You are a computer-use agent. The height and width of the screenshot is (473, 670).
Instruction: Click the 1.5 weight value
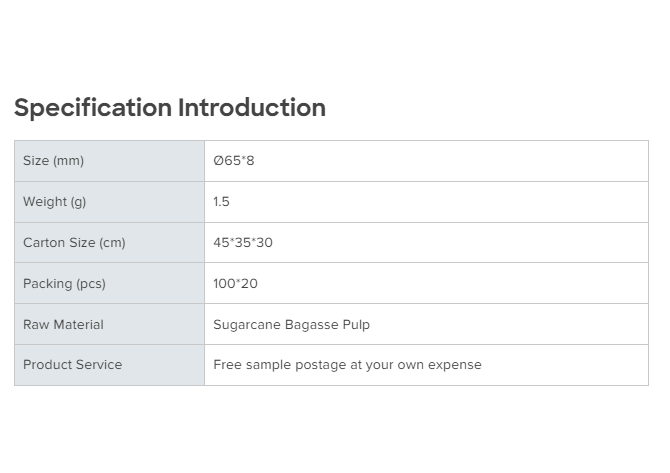click(x=222, y=202)
